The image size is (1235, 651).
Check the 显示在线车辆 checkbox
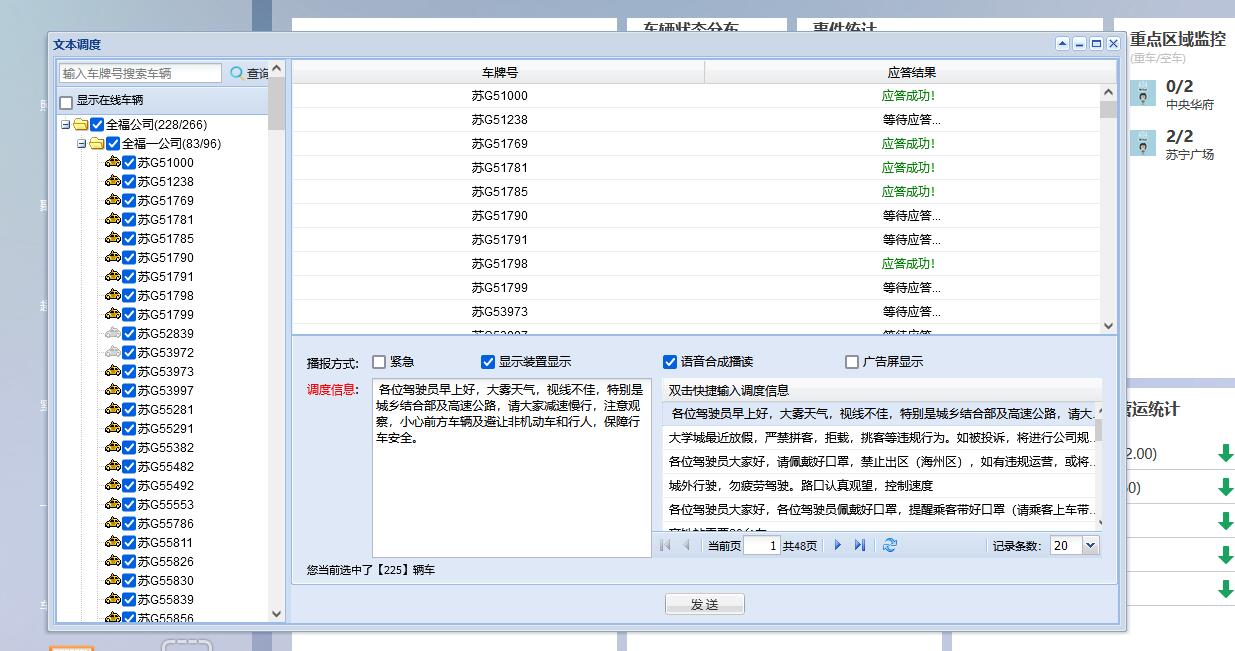pyautogui.click(x=66, y=102)
